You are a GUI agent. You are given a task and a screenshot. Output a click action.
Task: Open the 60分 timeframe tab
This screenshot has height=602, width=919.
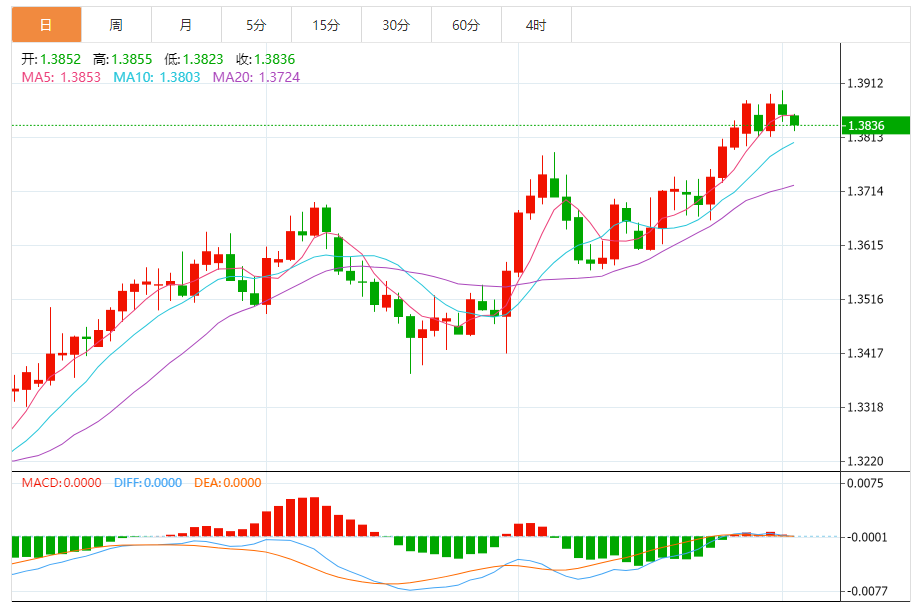[466, 25]
